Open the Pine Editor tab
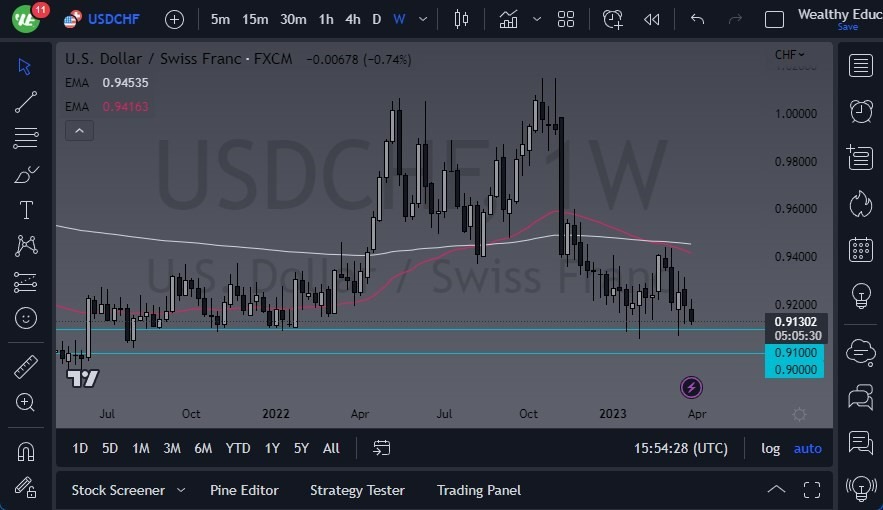Image resolution: width=883 pixels, height=510 pixels. pos(244,490)
